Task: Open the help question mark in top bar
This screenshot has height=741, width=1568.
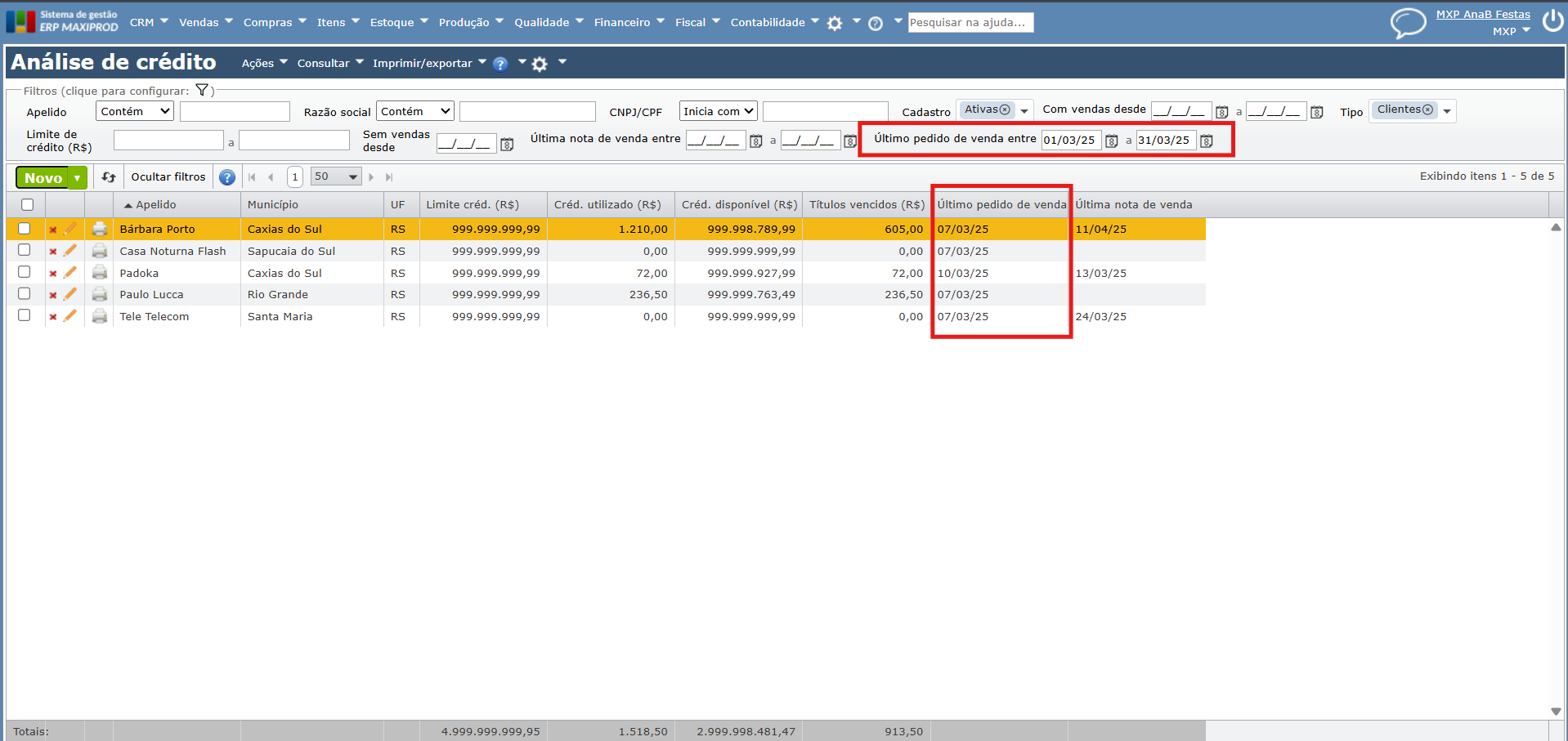Action: (876, 23)
